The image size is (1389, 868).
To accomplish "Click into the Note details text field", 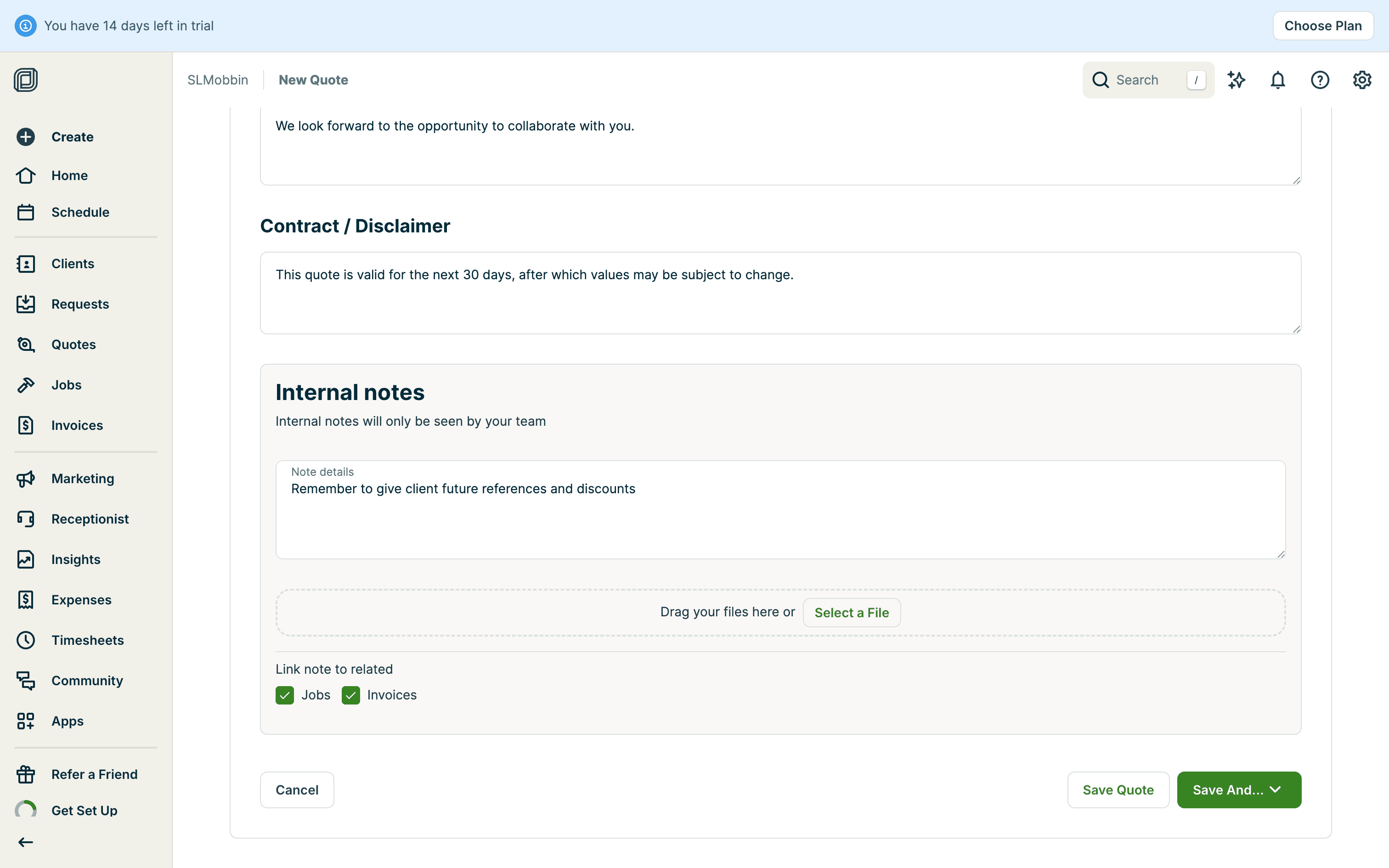I will tap(780, 517).
